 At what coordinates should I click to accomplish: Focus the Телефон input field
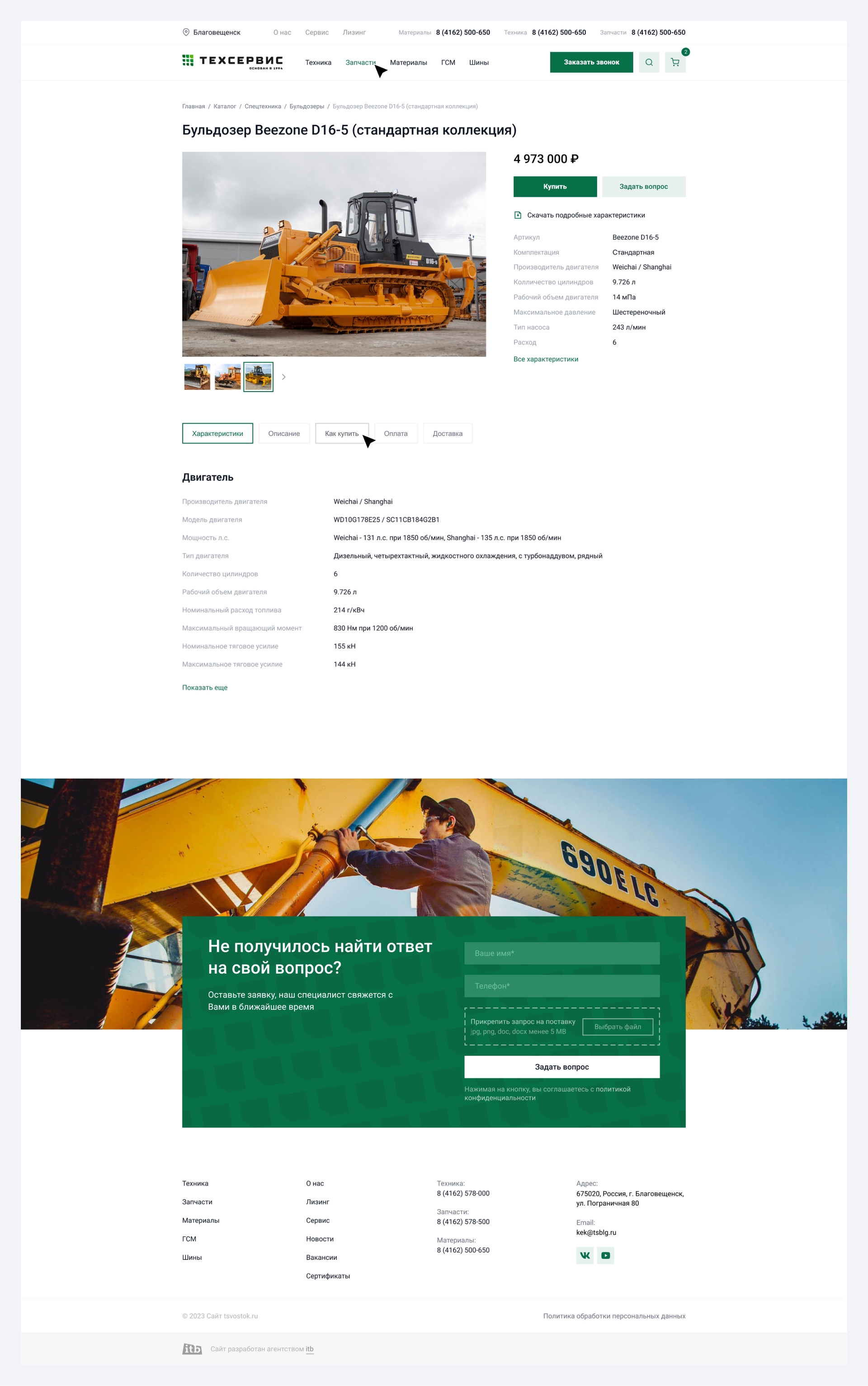[562, 986]
